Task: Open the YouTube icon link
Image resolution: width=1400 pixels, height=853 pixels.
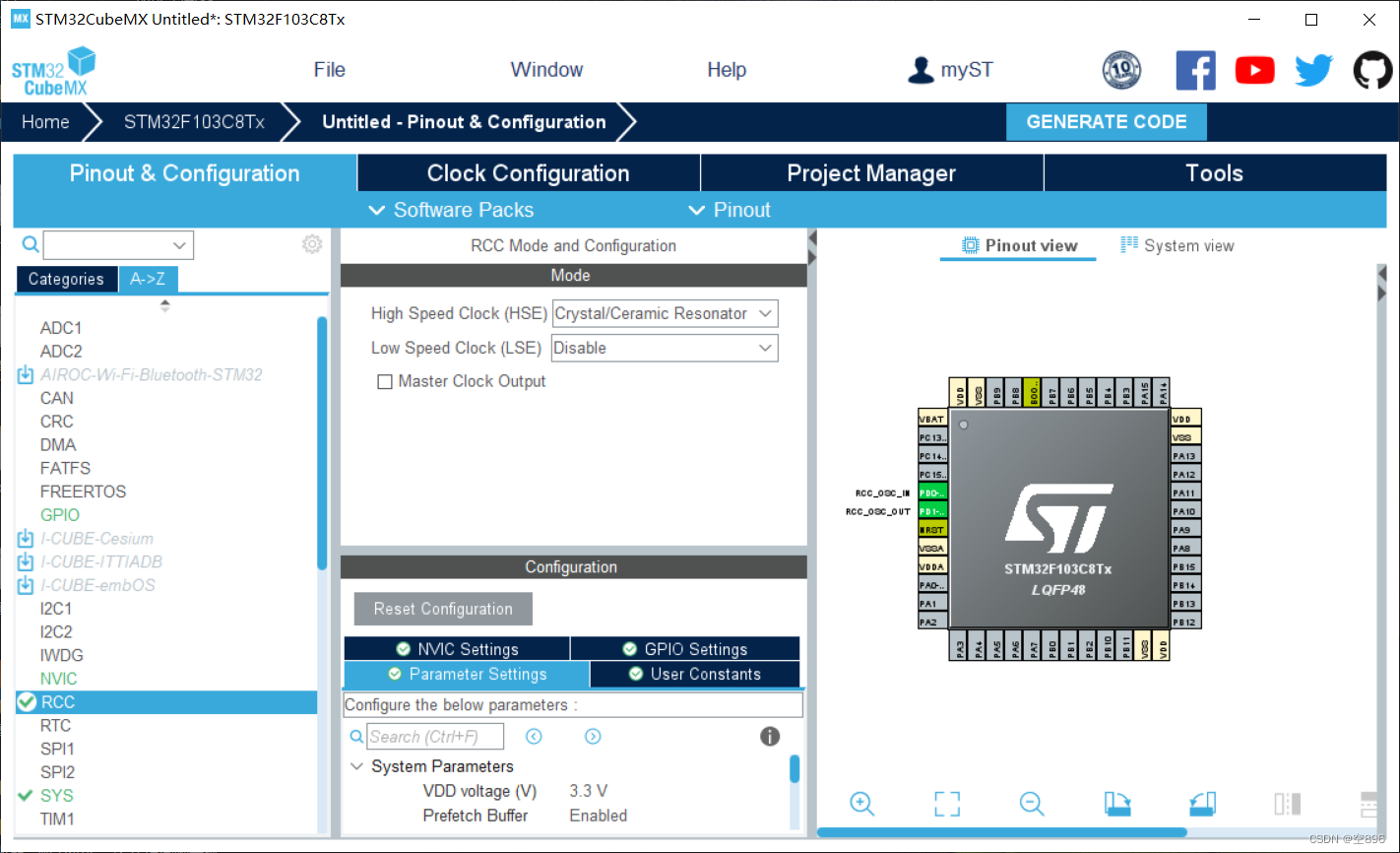Action: [x=1254, y=70]
